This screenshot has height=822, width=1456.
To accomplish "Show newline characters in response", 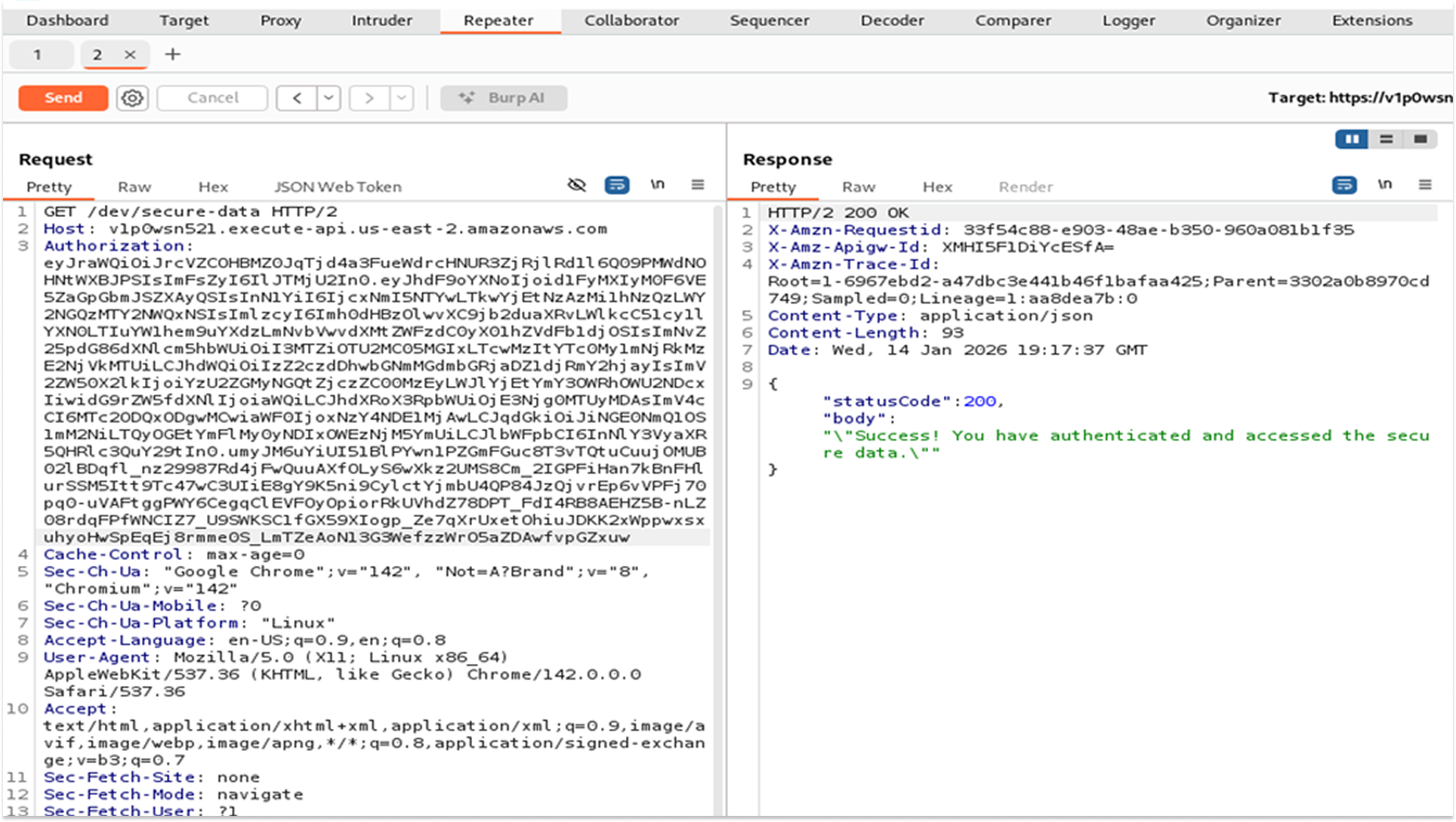I will (1384, 184).
